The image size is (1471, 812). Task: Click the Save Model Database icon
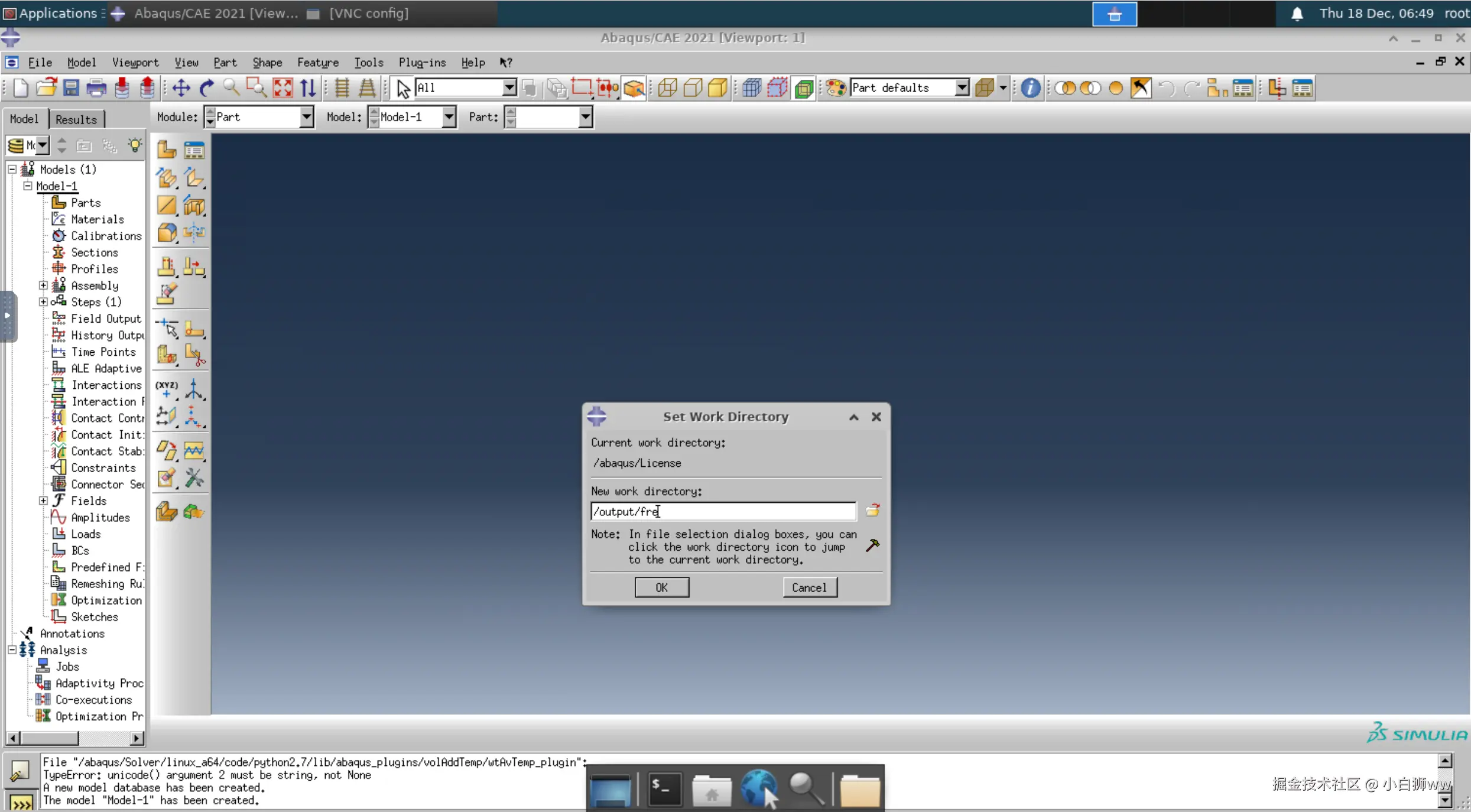[x=71, y=88]
